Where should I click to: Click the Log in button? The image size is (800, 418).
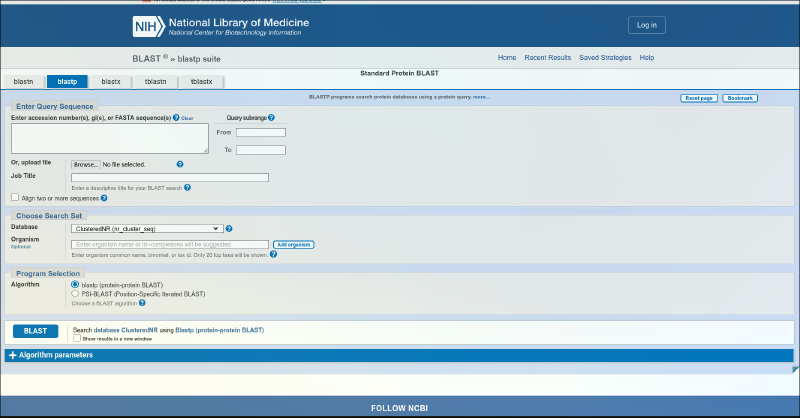[x=646, y=25]
